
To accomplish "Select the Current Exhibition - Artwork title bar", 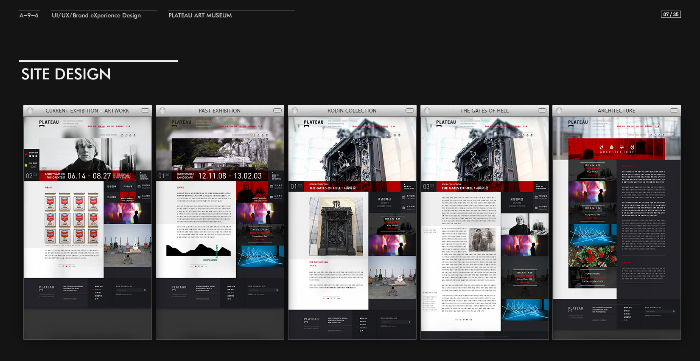I will pos(88,111).
